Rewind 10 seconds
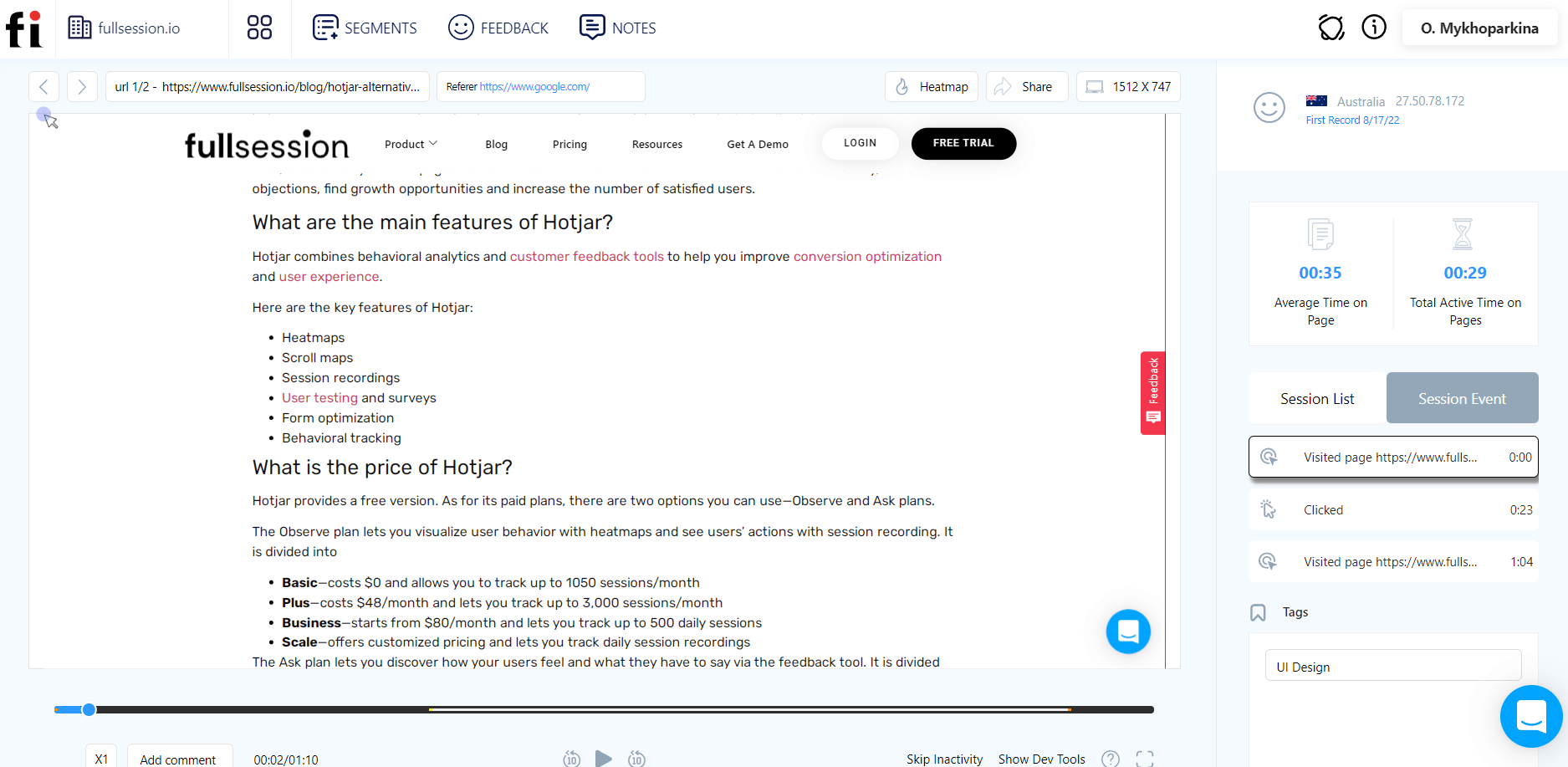Screen dimensions: 1568x767 point(571,759)
